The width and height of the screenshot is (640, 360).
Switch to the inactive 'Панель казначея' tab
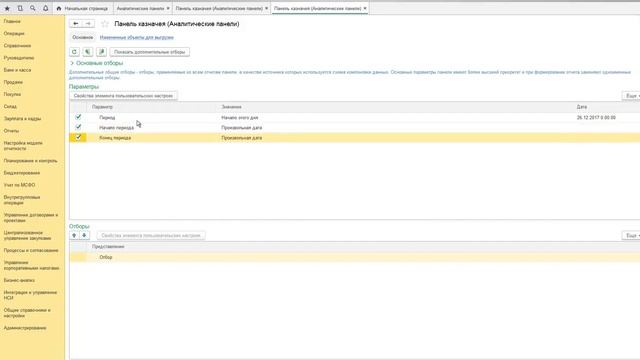point(219,8)
